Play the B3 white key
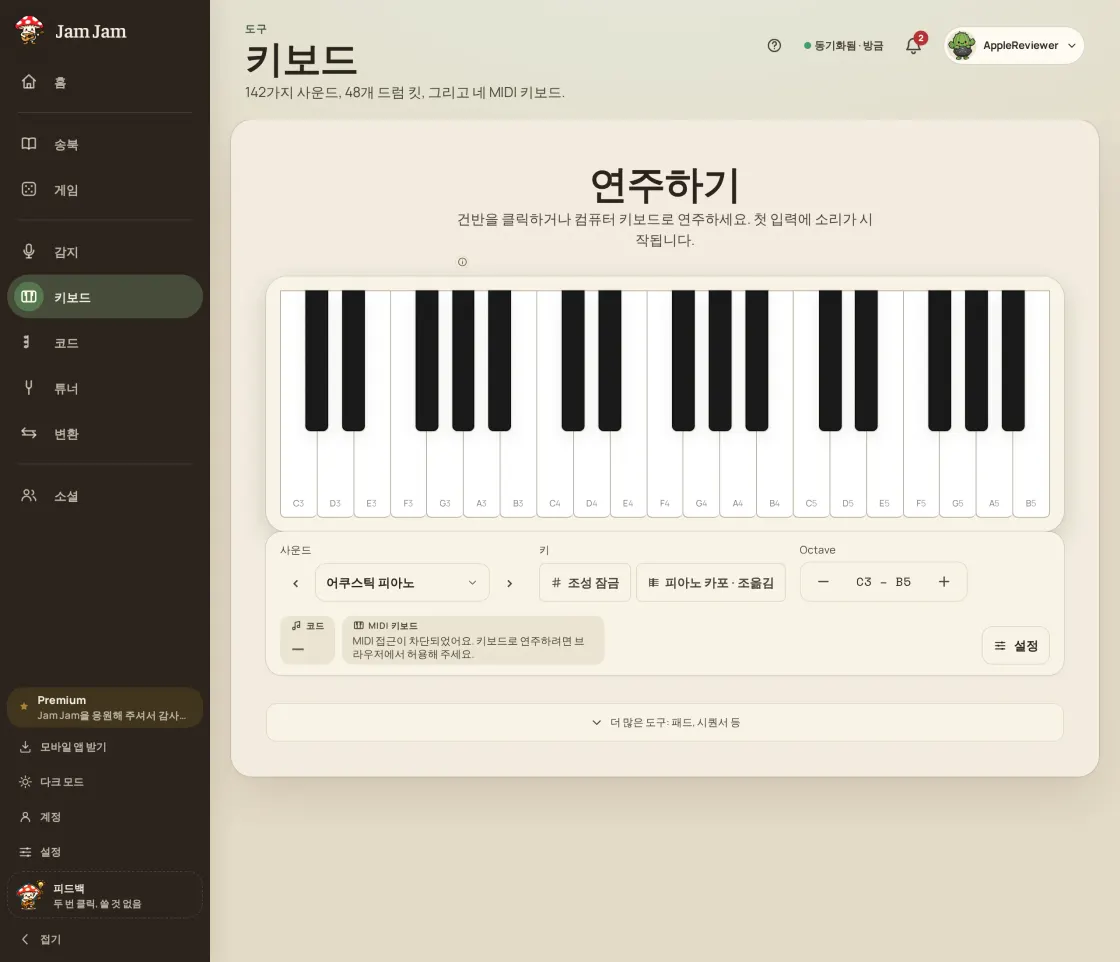Viewport: 1120px width, 962px height. click(x=518, y=475)
